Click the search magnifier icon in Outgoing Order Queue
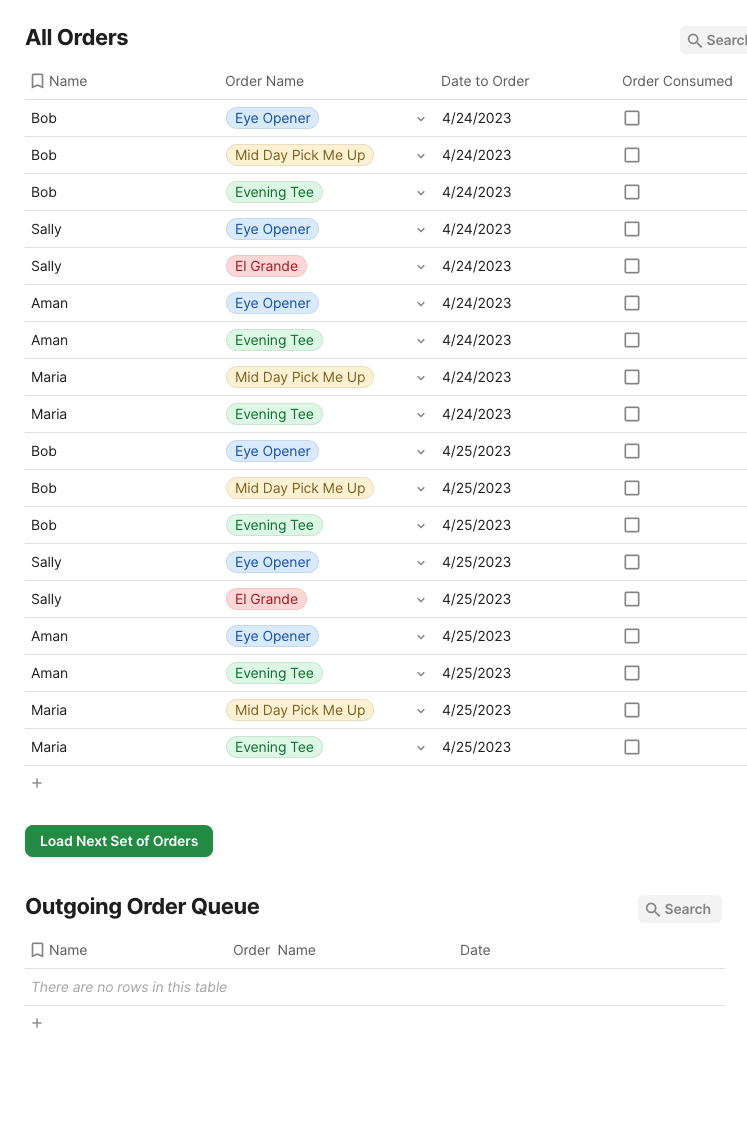This screenshot has width=747, height=1126. point(653,909)
